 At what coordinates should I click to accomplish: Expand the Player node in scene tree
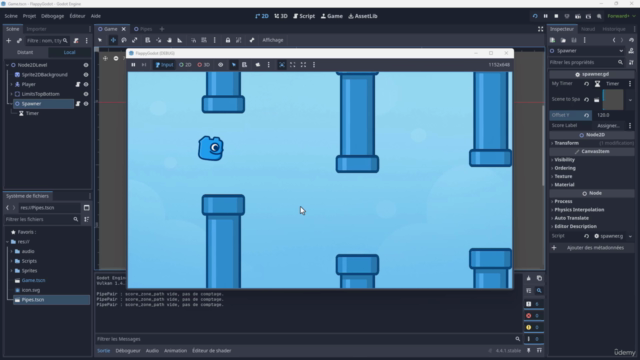point(11,84)
